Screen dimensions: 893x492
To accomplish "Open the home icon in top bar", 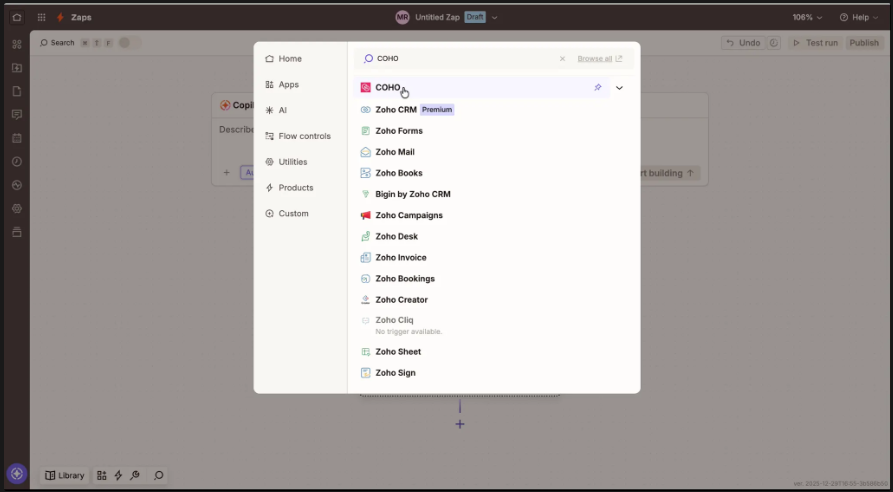I will pos(16,17).
